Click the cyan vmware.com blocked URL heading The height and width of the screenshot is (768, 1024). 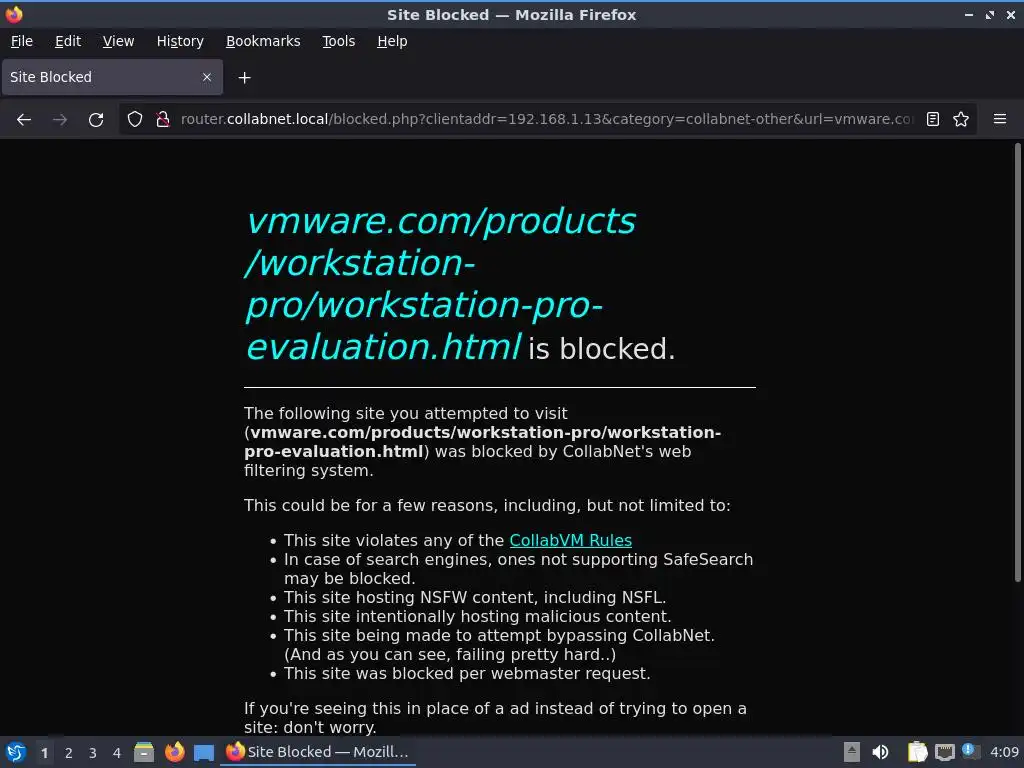(x=441, y=284)
